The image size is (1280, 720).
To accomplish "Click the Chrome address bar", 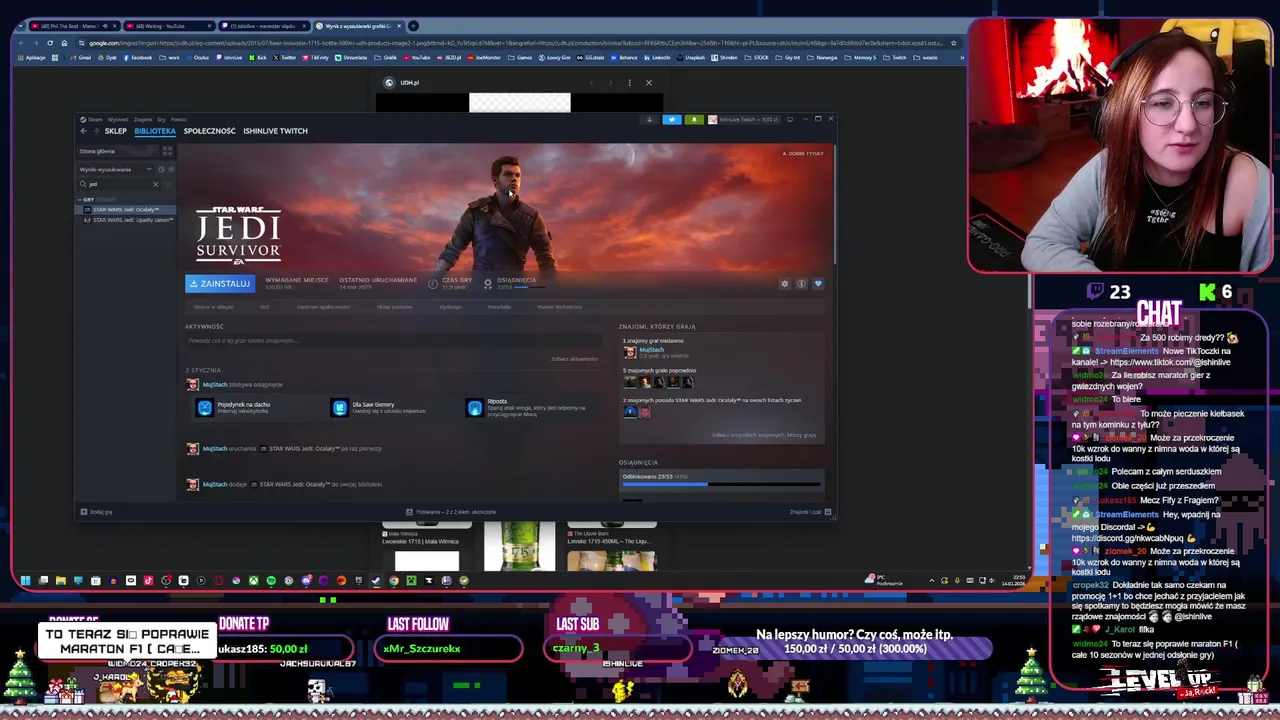I will point(515,43).
